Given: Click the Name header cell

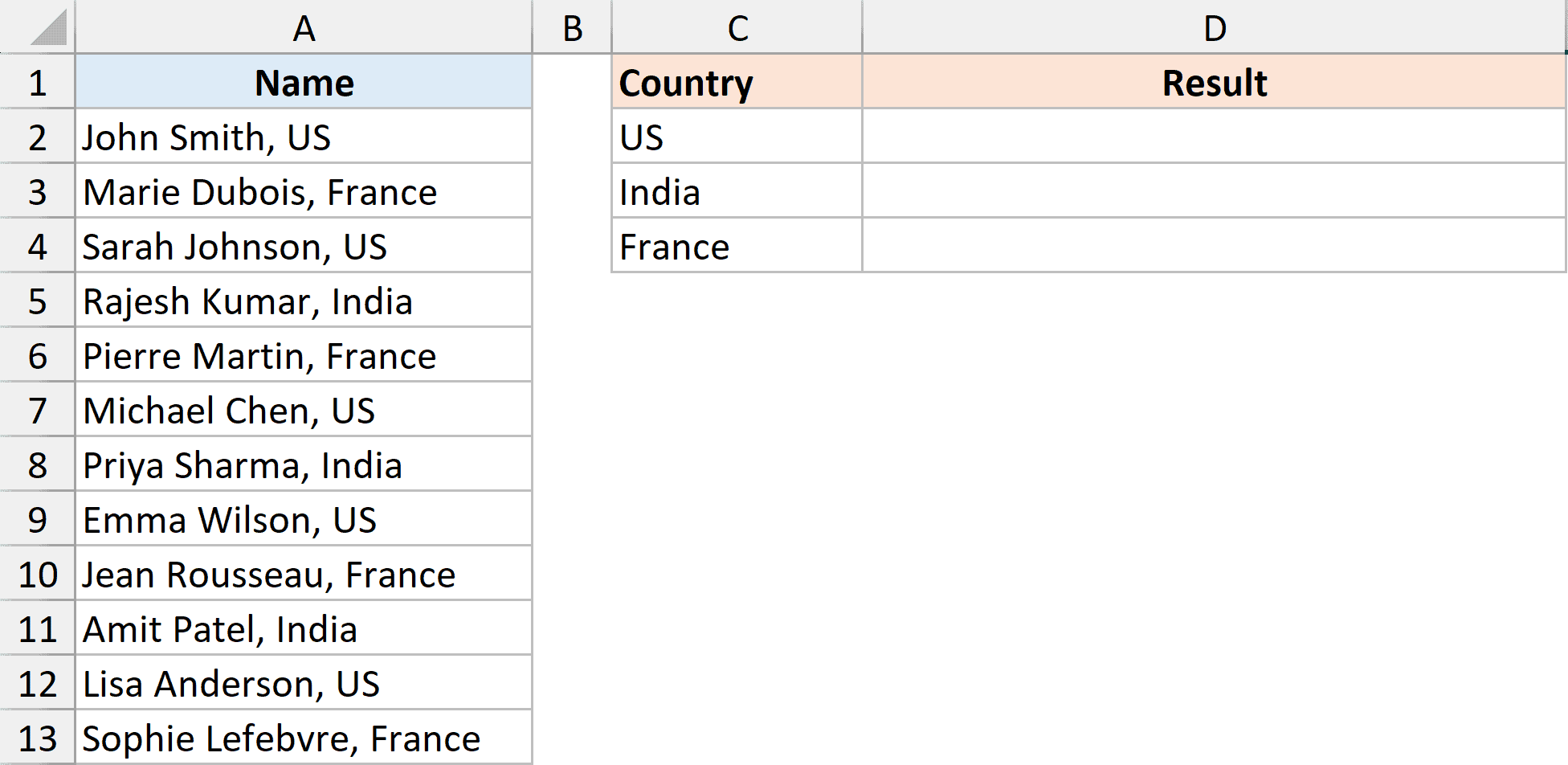Looking at the screenshot, I should (x=304, y=82).
